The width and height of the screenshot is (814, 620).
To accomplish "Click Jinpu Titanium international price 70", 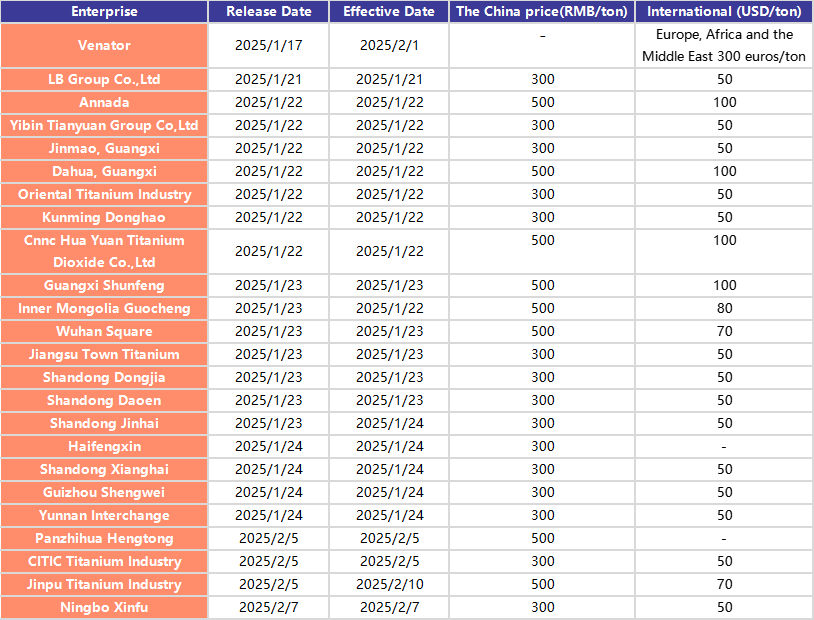I will (724, 584).
